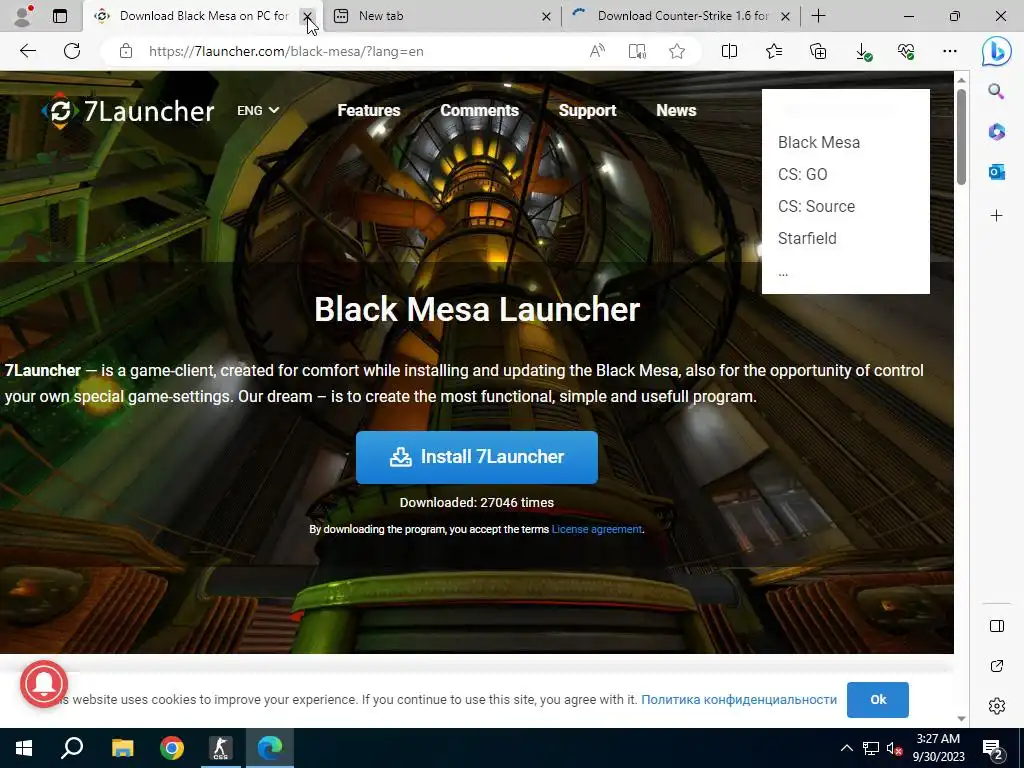Open Browser essentials heart icon
Image resolution: width=1024 pixels, height=768 pixels.
(906, 51)
